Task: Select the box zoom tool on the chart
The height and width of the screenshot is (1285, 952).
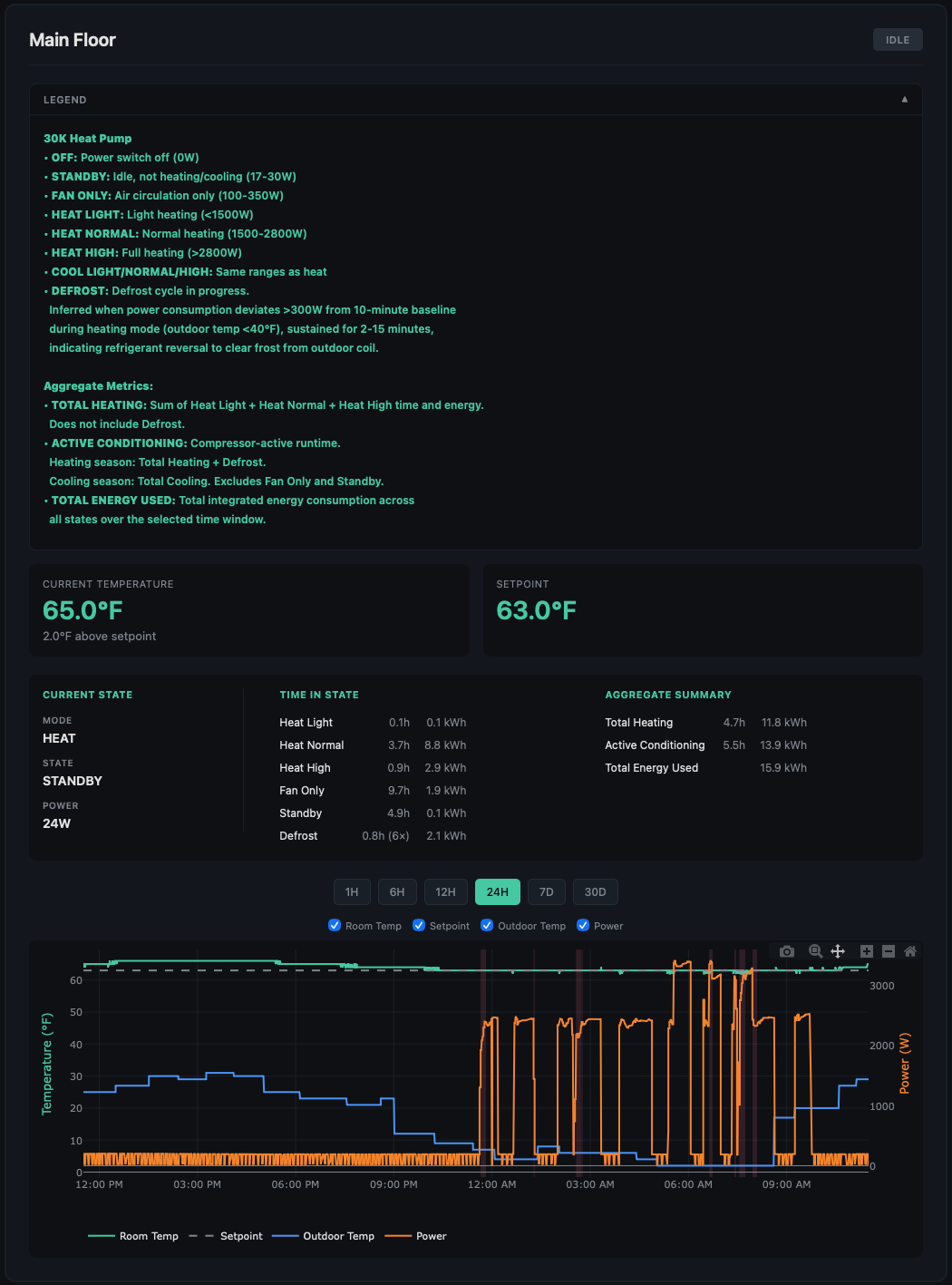Action: point(815,951)
